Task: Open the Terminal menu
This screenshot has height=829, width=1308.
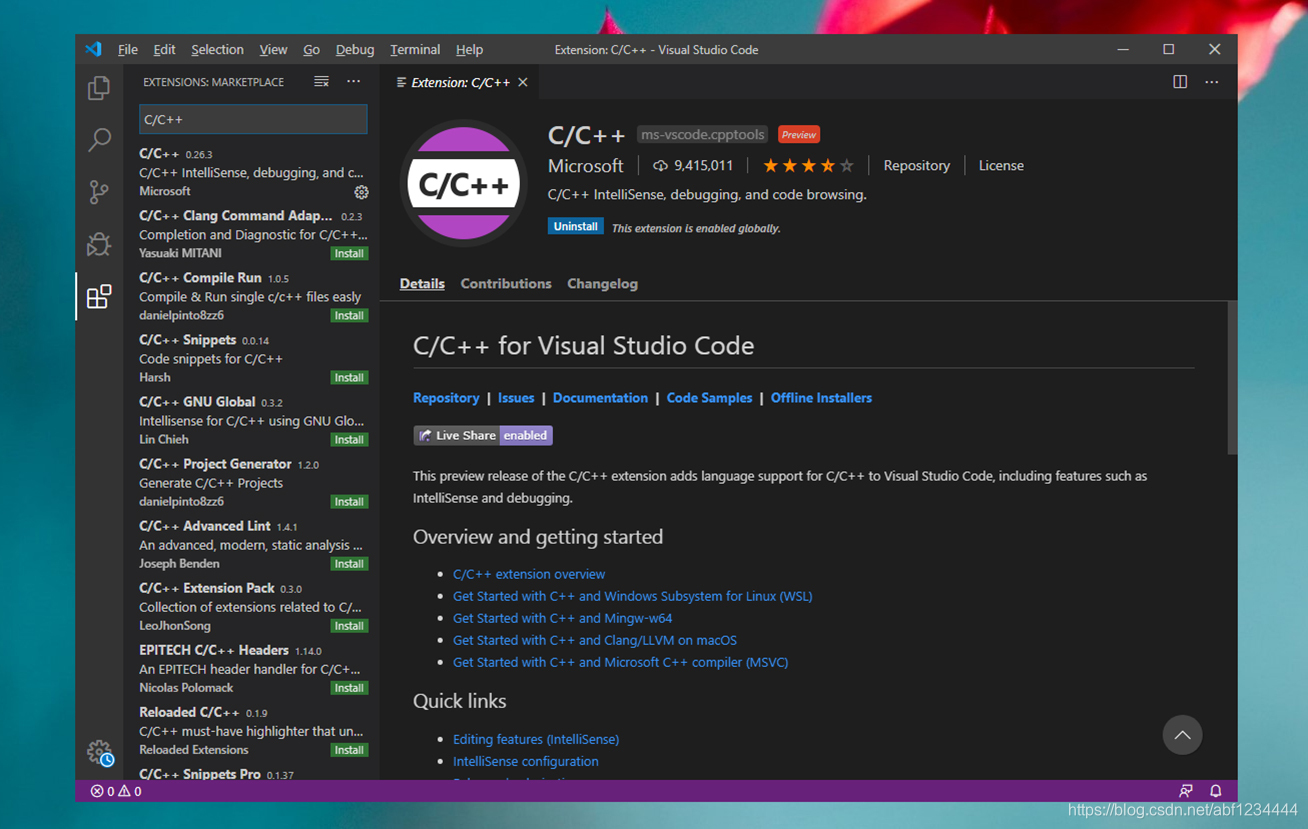Action: point(415,49)
